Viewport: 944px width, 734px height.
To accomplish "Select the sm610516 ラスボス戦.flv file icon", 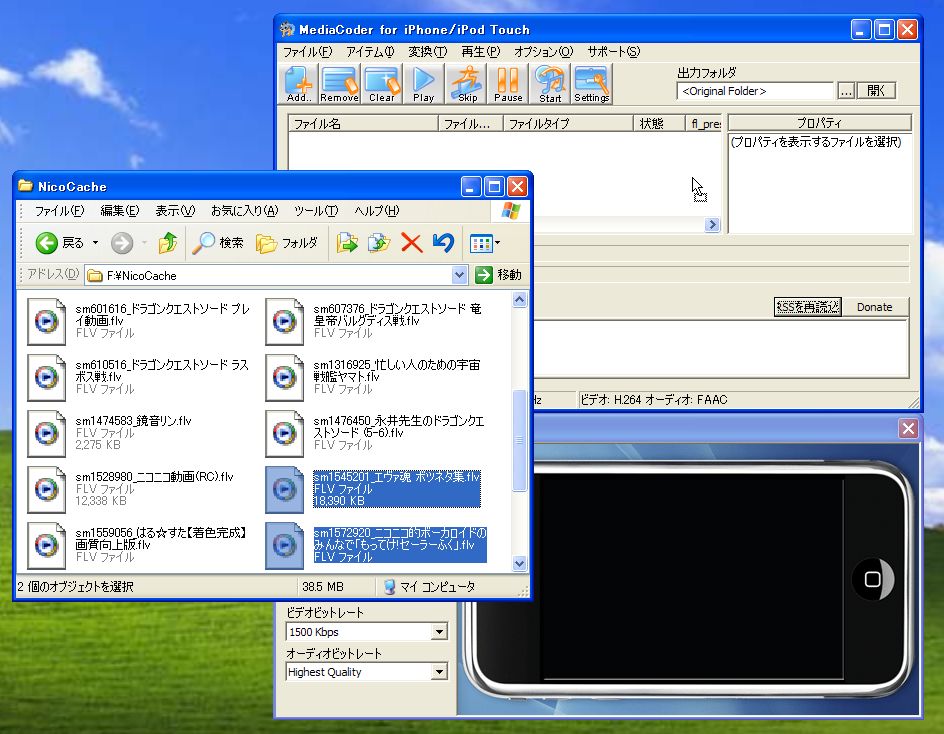I will [46, 378].
